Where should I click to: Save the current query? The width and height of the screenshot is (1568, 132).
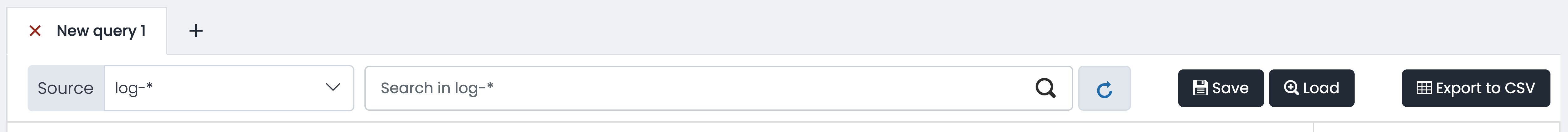tap(1220, 88)
